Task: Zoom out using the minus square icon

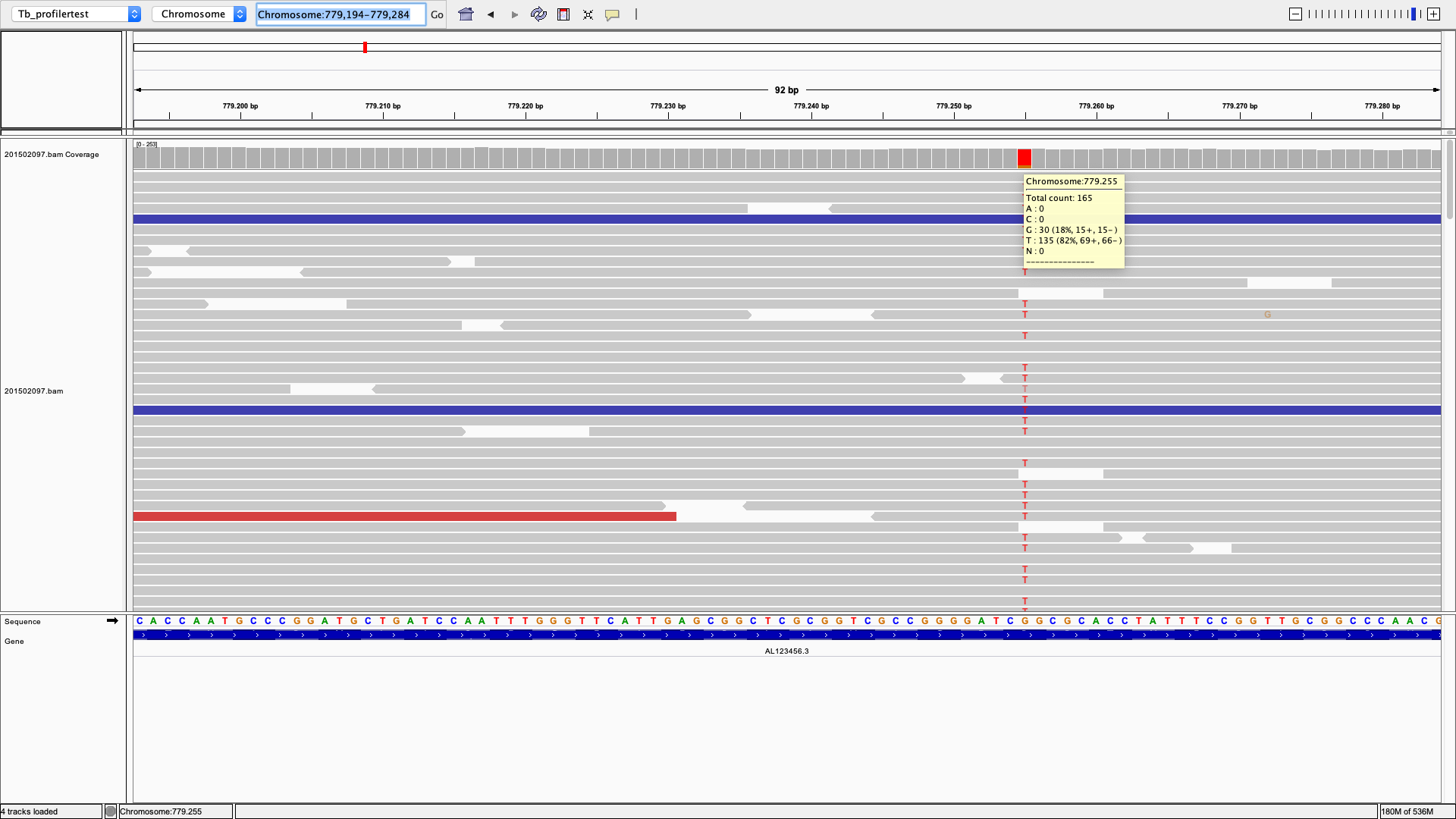Action: point(1296,14)
